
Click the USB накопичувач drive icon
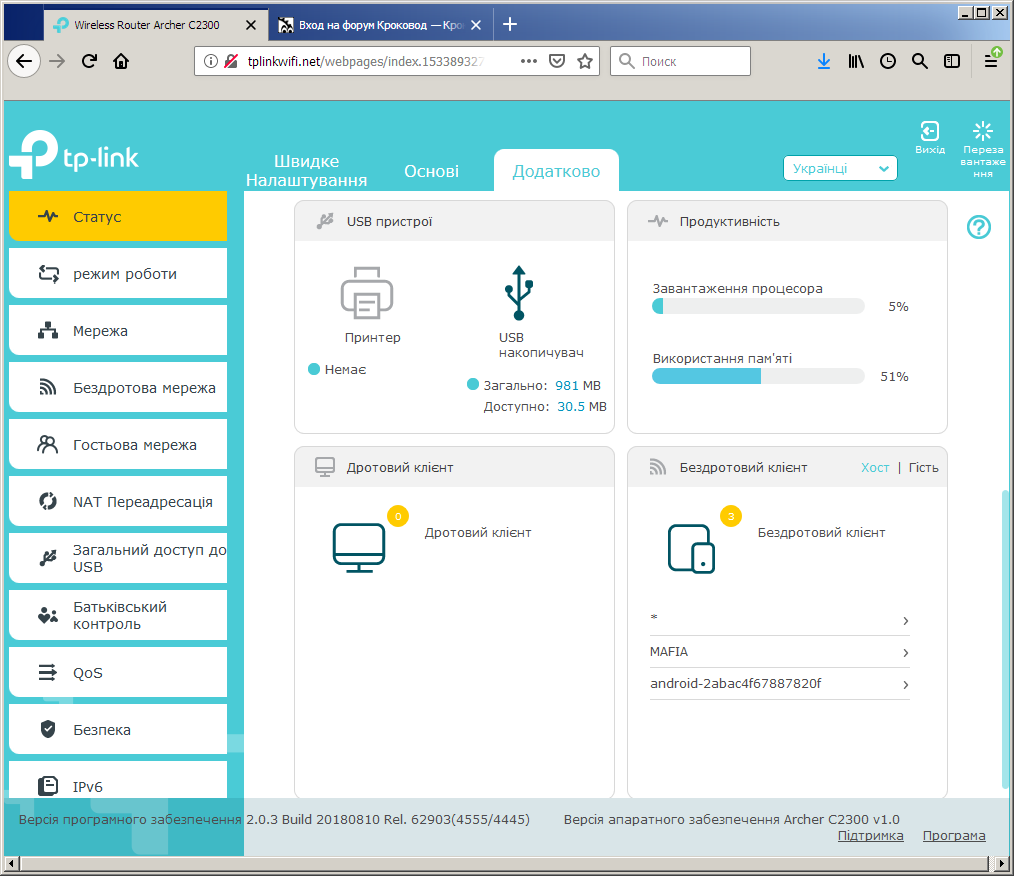coord(519,293)
